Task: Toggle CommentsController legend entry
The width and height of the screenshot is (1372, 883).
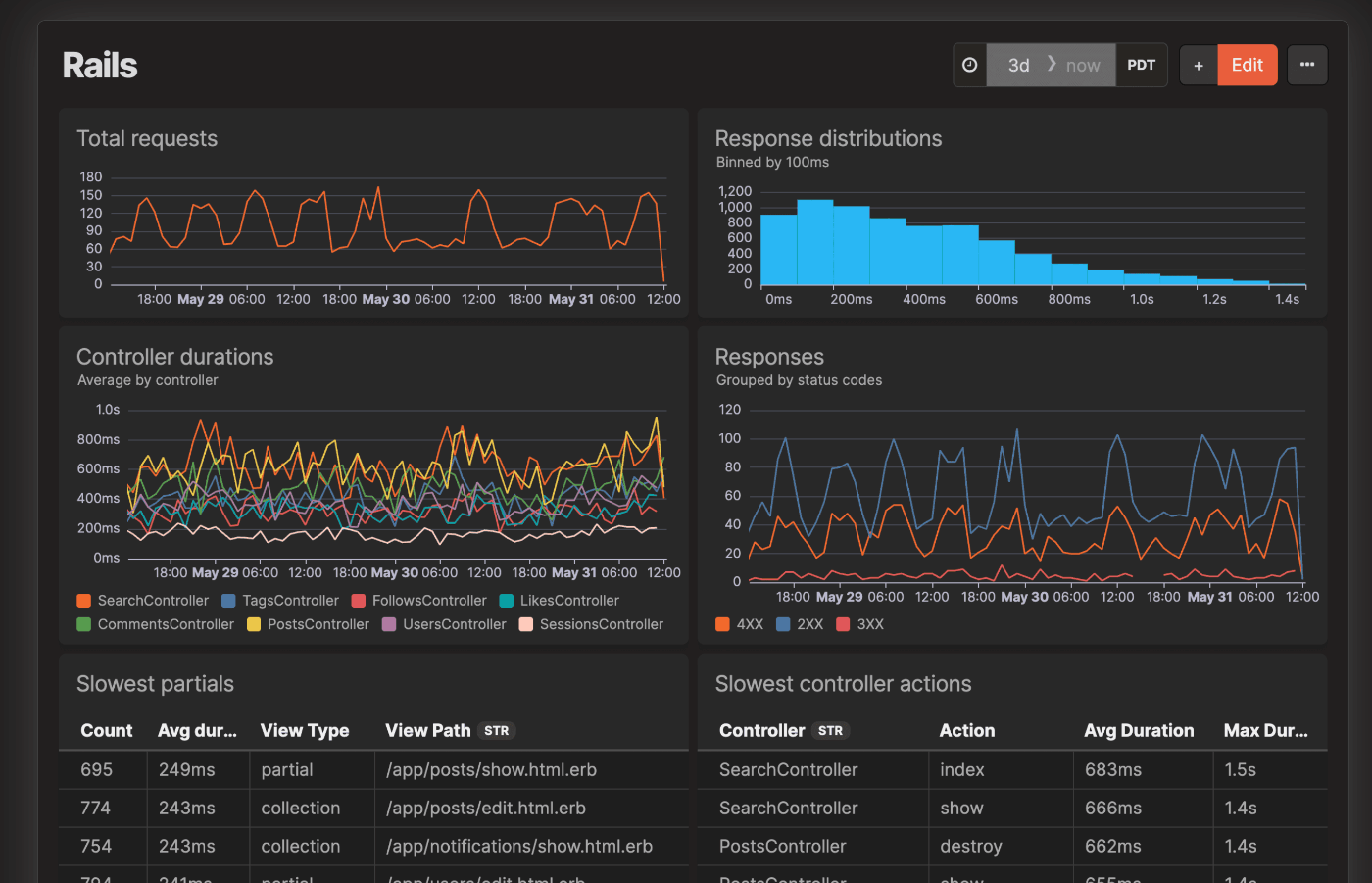Action: click(156, 624)
